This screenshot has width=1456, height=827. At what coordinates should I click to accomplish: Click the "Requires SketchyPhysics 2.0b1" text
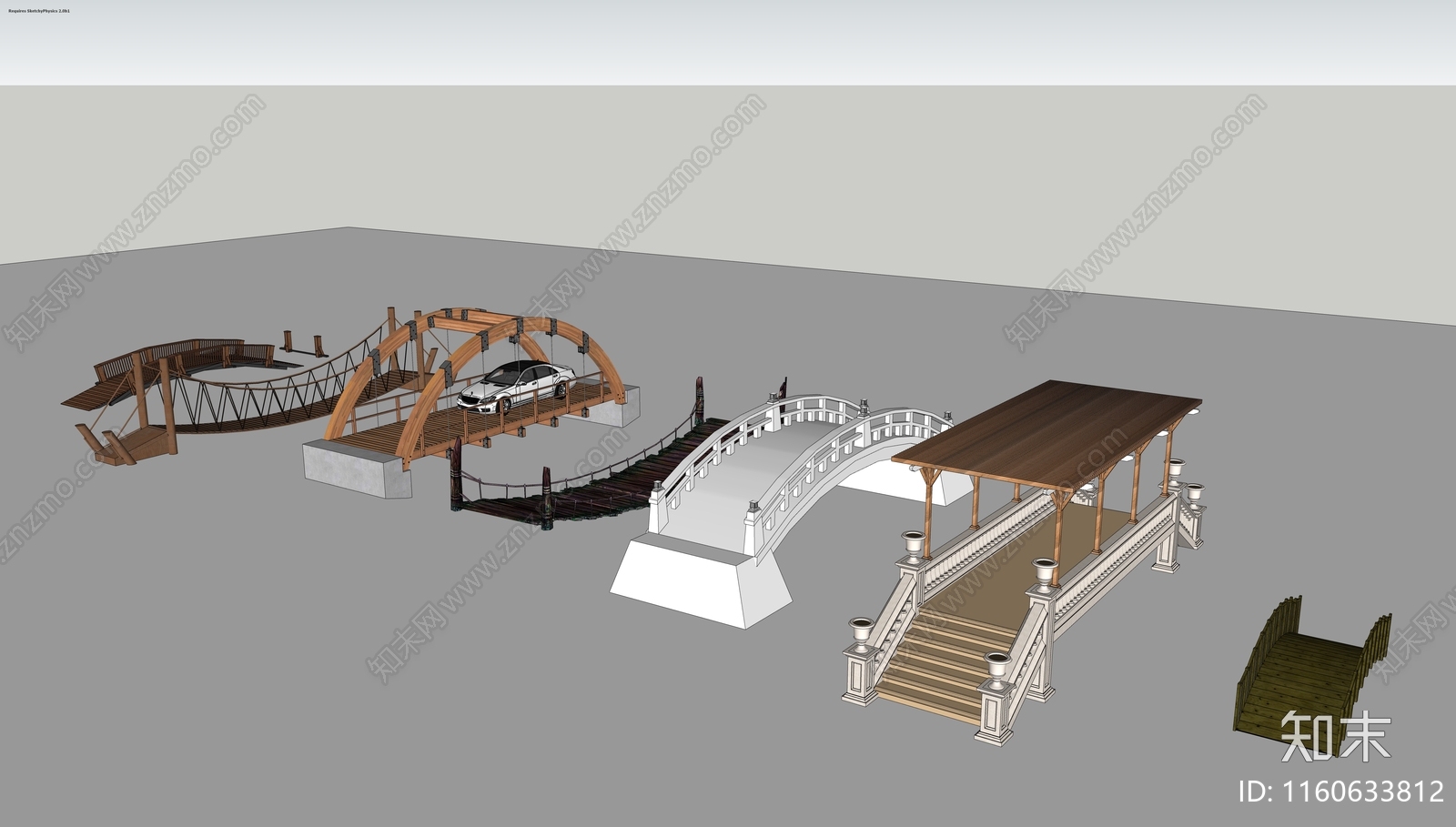point(38,11)
